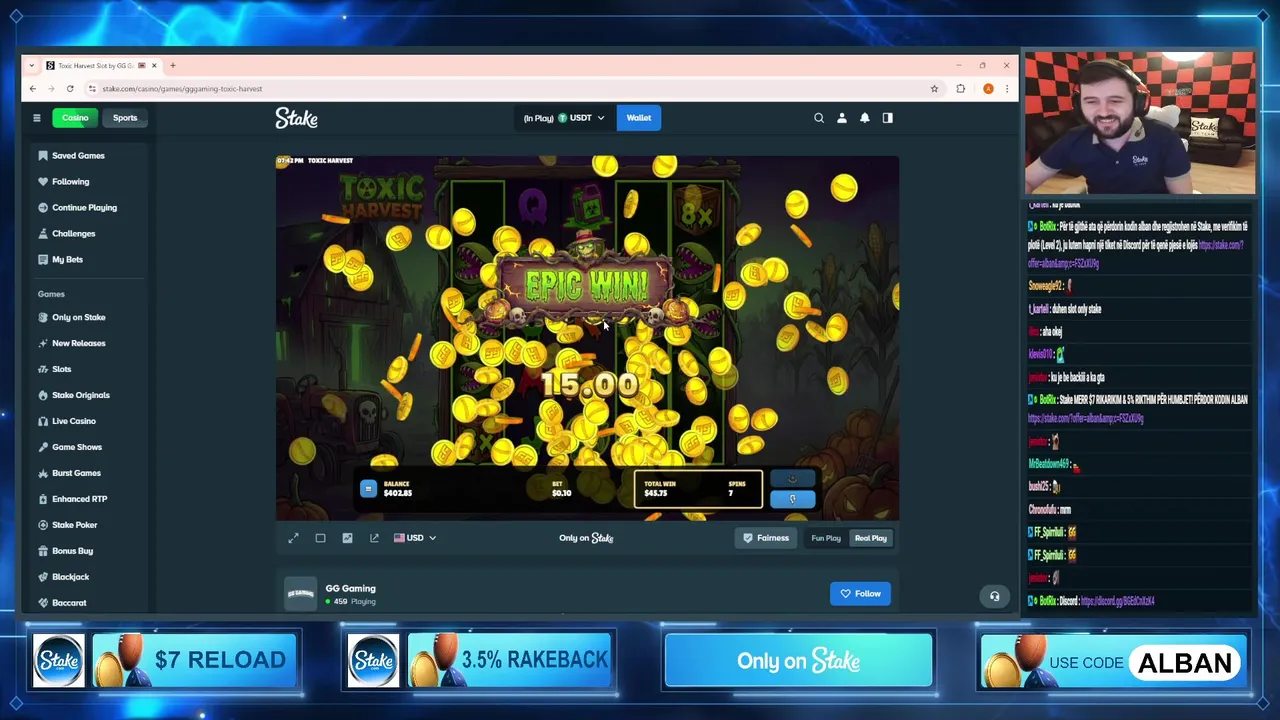The image size is (1280, 720).
Task: Click the Fairness button
Action: coord(766,538)
